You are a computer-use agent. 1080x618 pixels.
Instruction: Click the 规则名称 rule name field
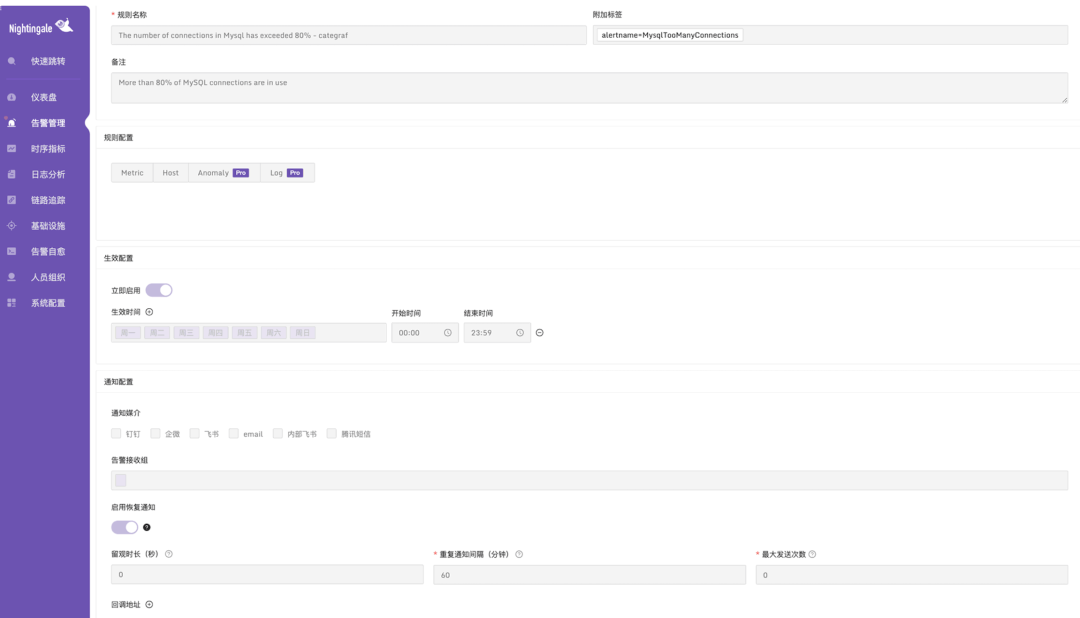pyautogui.click(x=349, y=35)
